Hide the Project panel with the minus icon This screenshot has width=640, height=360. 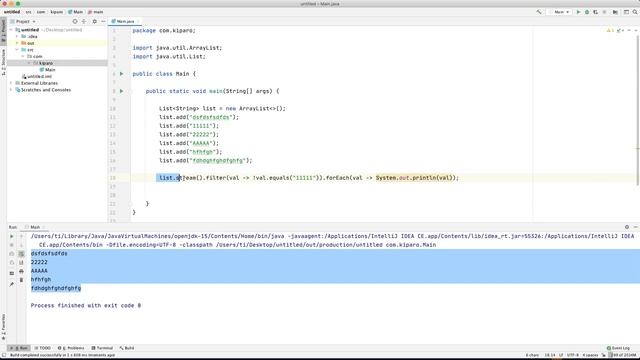(103, 21)
